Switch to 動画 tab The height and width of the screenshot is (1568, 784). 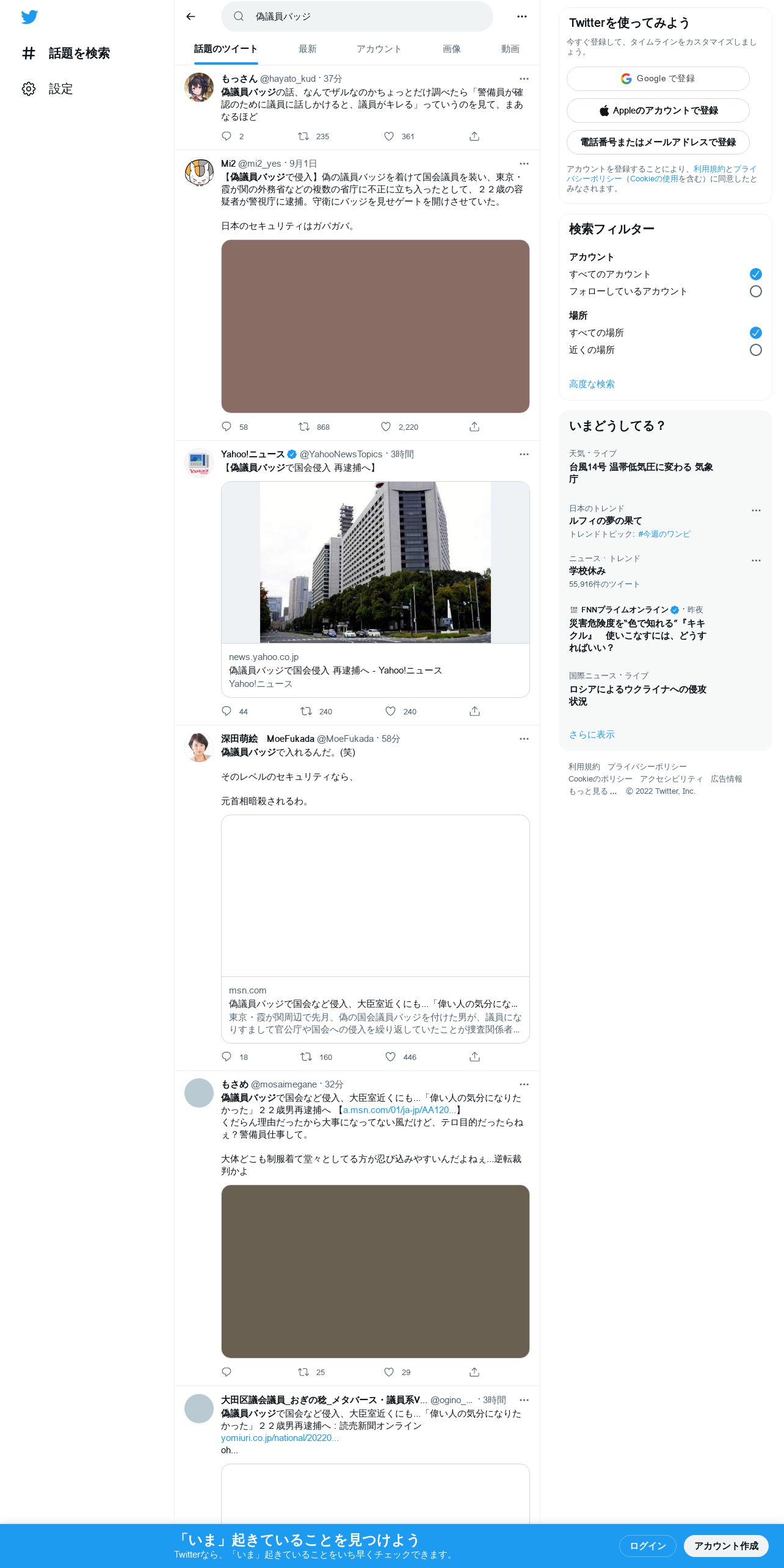click(x=510, y=49)
